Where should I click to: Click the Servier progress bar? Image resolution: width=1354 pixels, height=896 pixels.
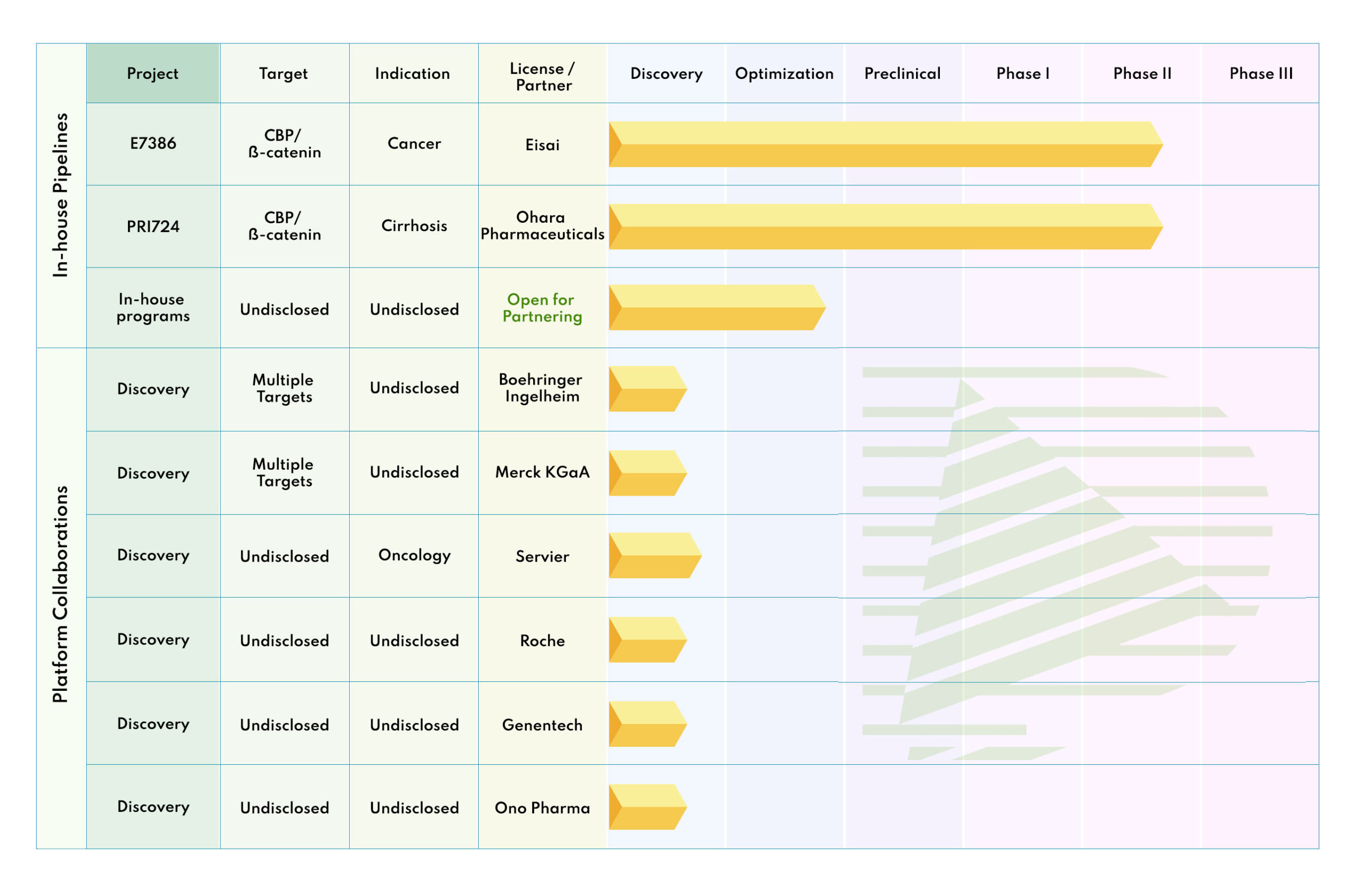point(655,555)
